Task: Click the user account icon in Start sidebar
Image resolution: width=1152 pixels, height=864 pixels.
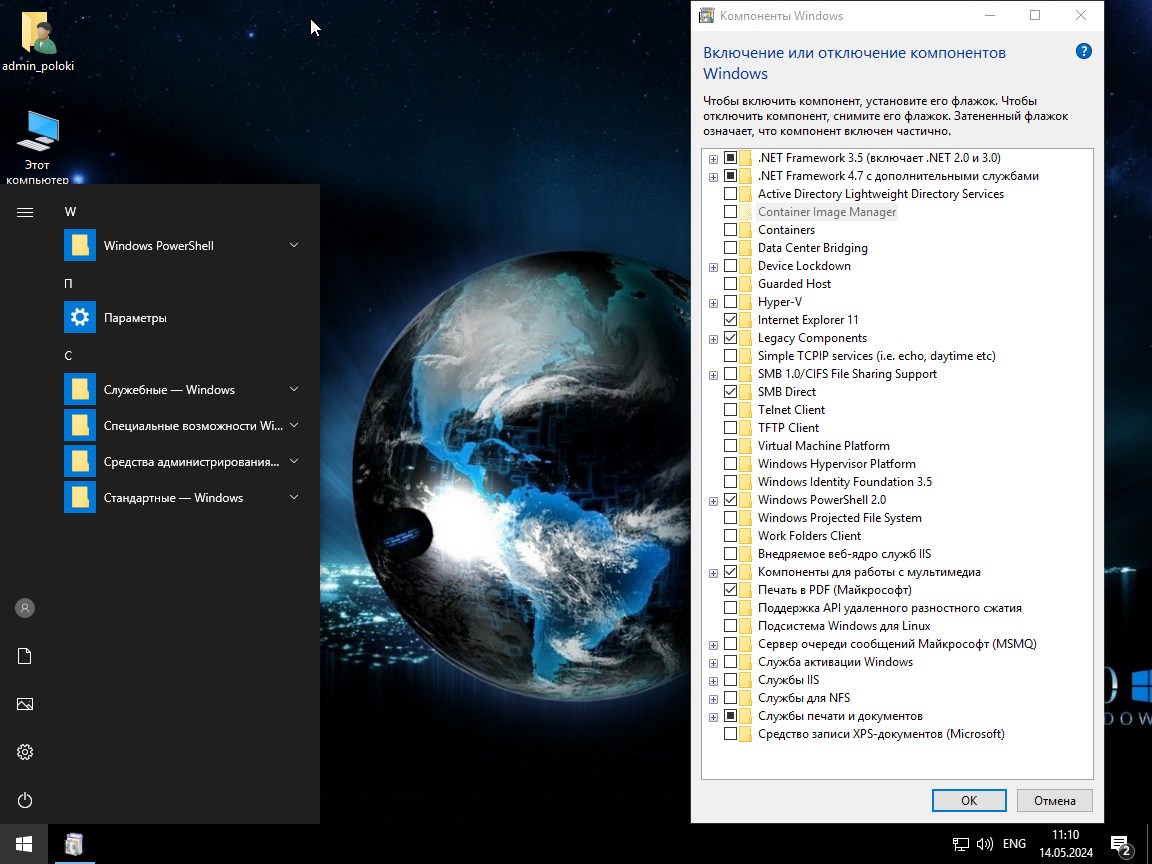Action: (24, 608)
